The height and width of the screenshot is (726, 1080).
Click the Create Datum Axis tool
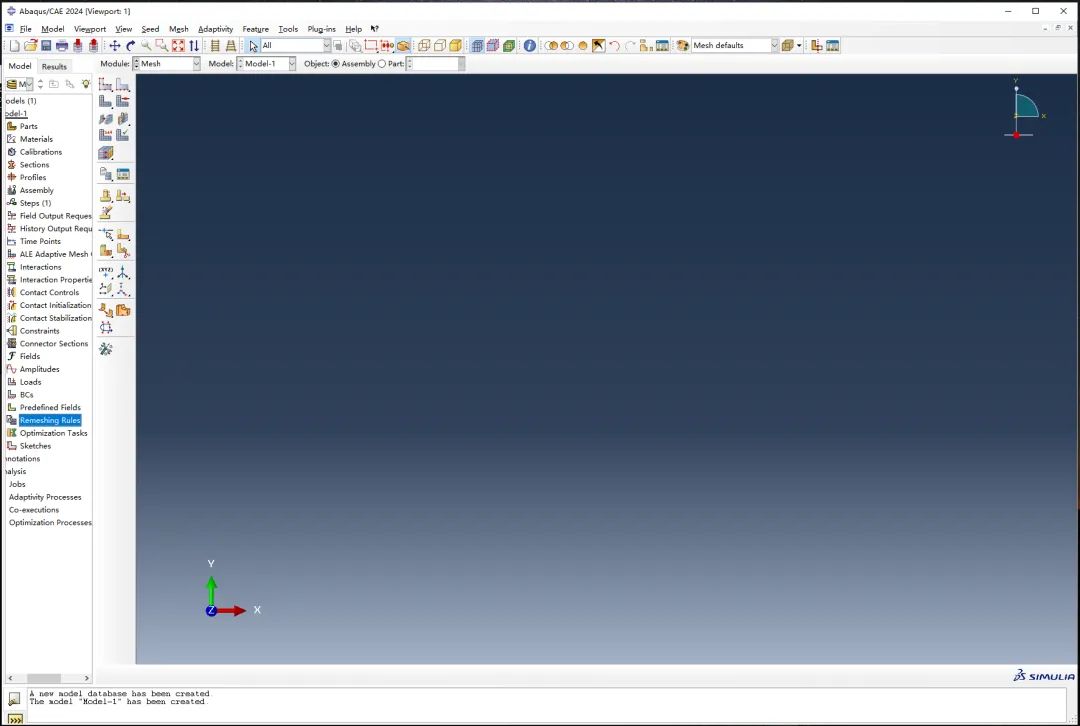coord(123,272)
